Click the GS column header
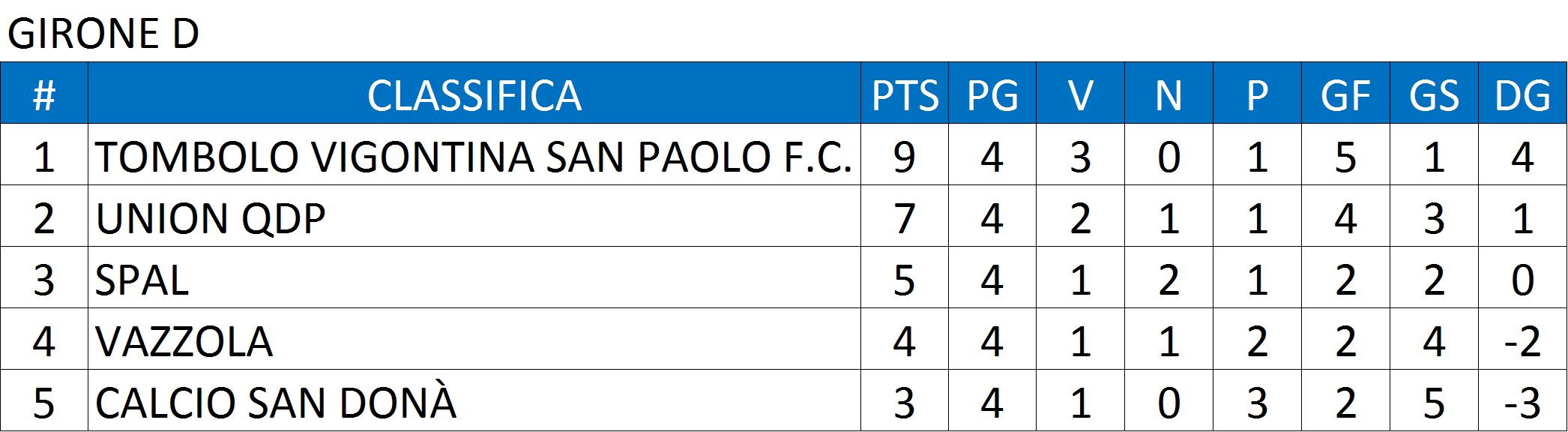 tap(1434, 94)
